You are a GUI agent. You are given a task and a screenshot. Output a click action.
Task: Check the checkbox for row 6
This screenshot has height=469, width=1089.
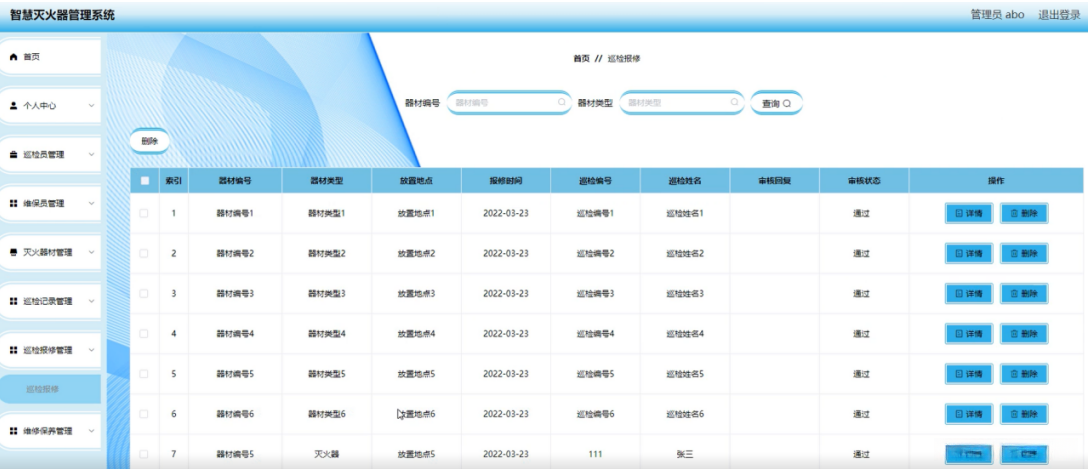point(144,414)
